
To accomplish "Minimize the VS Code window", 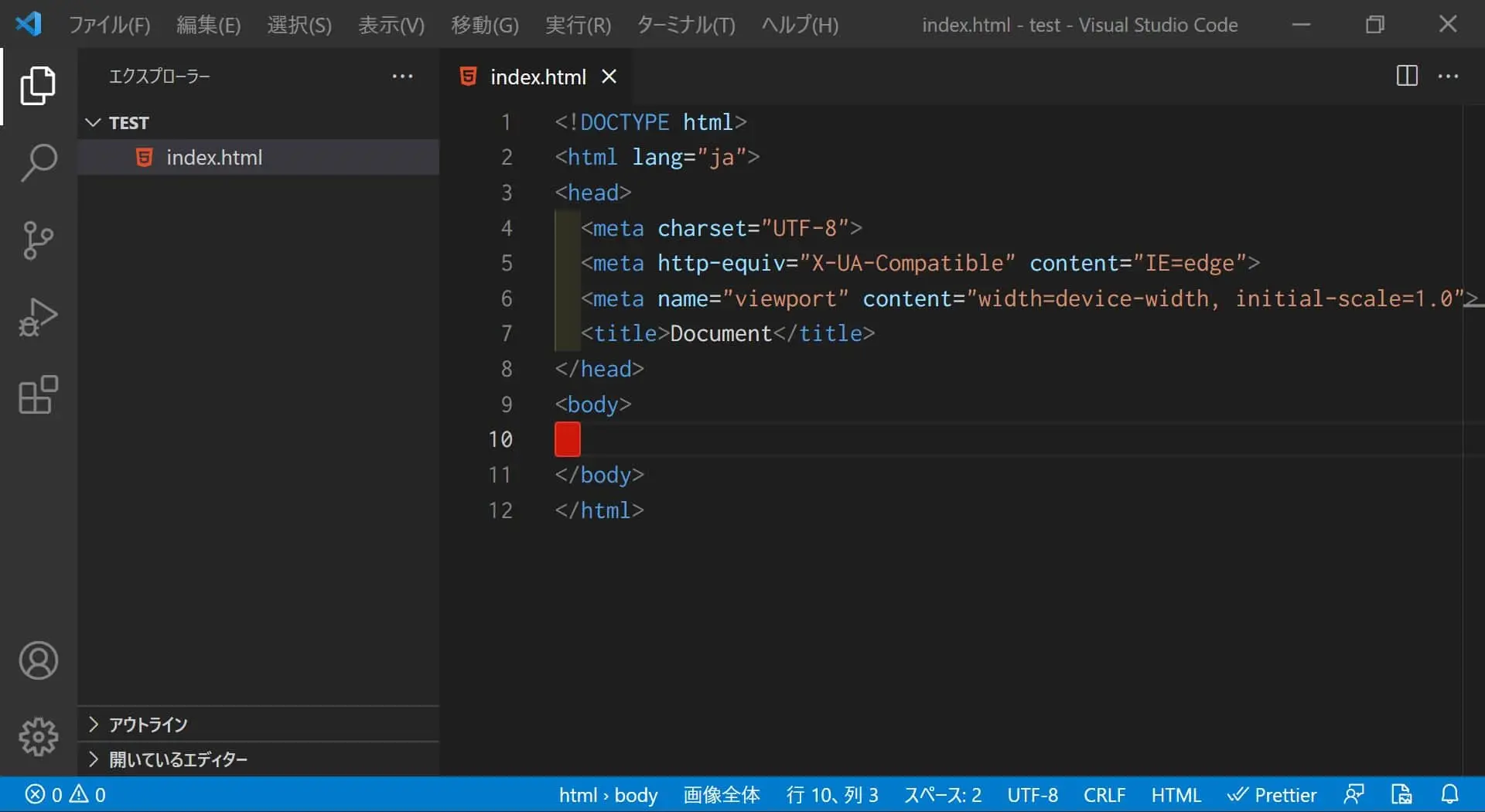I will pyautogui.click(x=1301, y=24).
